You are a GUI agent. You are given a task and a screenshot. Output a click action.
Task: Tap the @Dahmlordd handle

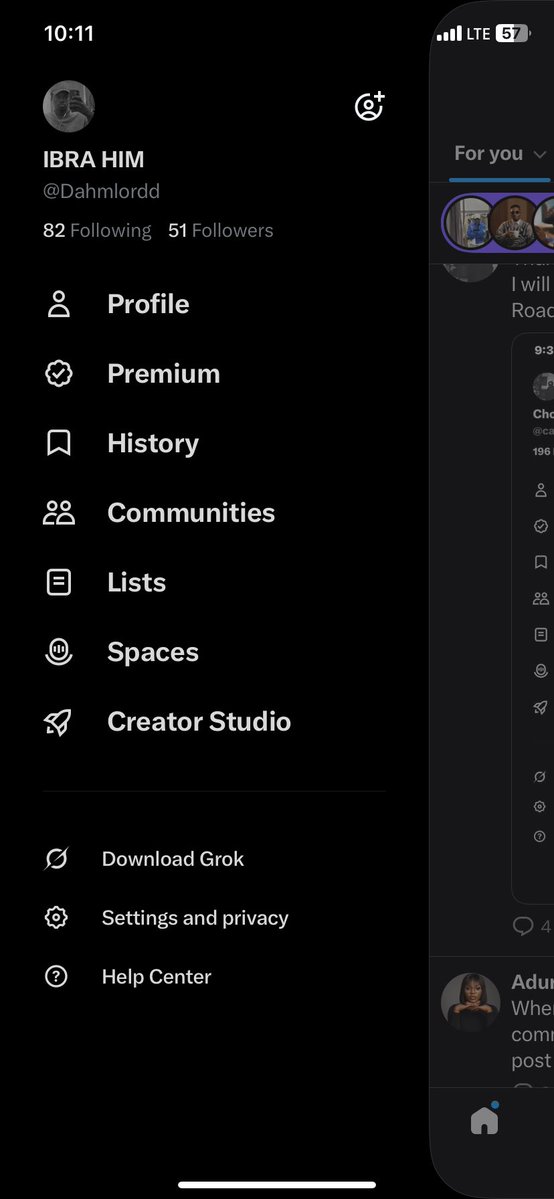click(x=101, y=191)
